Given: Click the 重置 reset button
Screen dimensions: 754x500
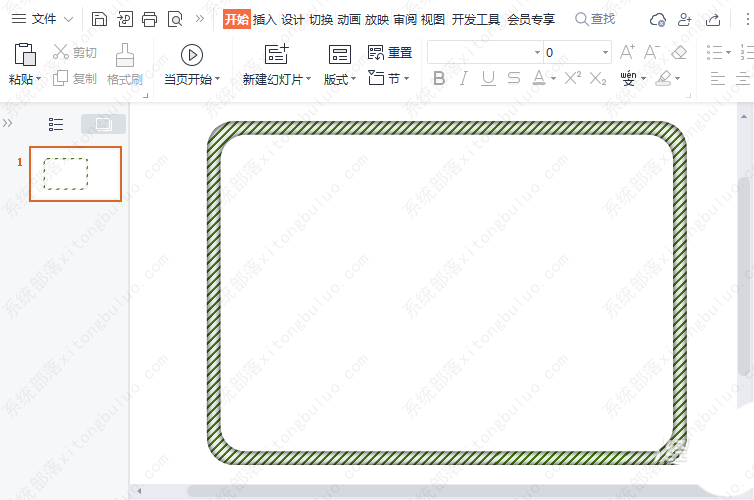Looking at the screenshot, I should coord(390,53).
